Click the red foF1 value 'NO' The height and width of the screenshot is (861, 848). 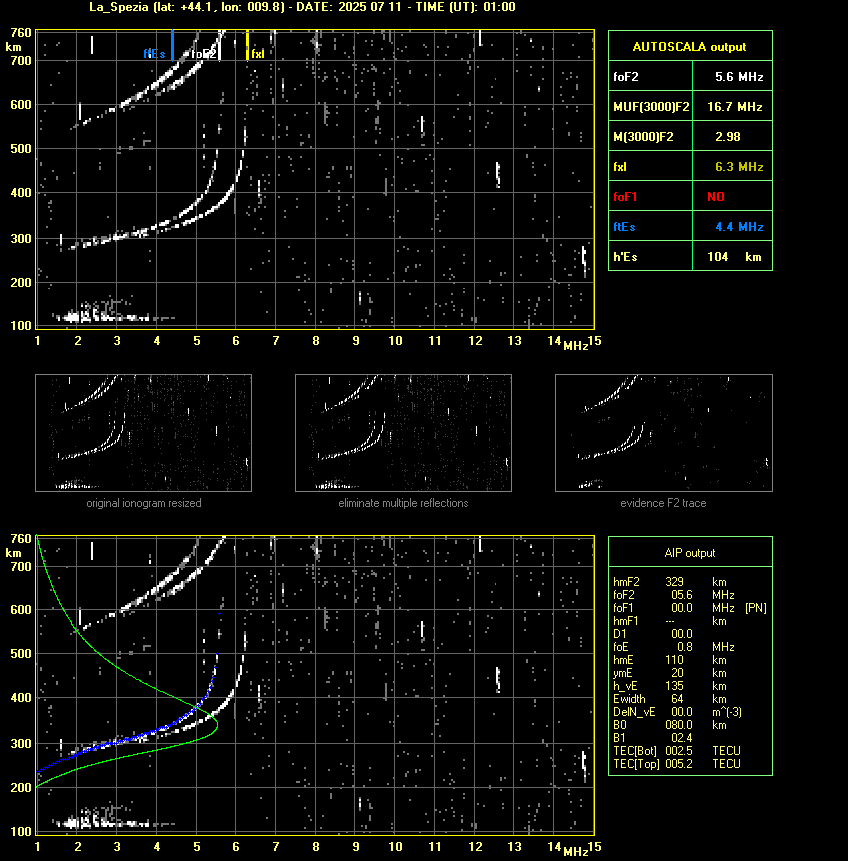coord(716,197)
